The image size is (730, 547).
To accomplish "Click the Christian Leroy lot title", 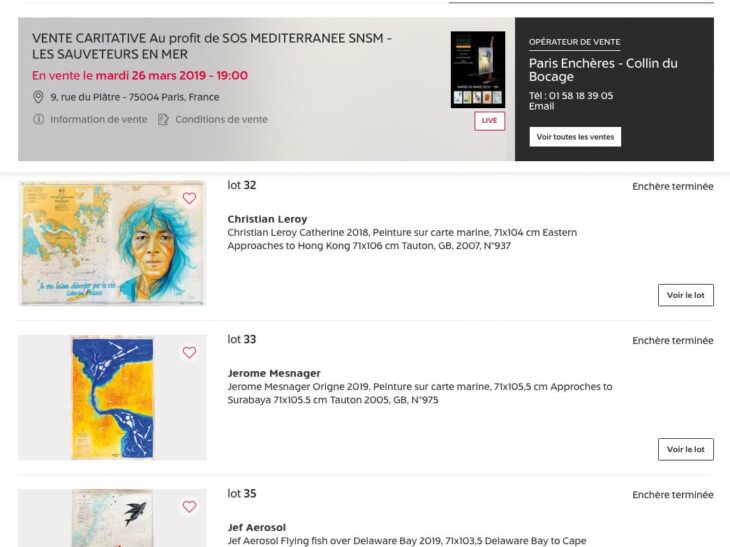I will tap(267, 219).
